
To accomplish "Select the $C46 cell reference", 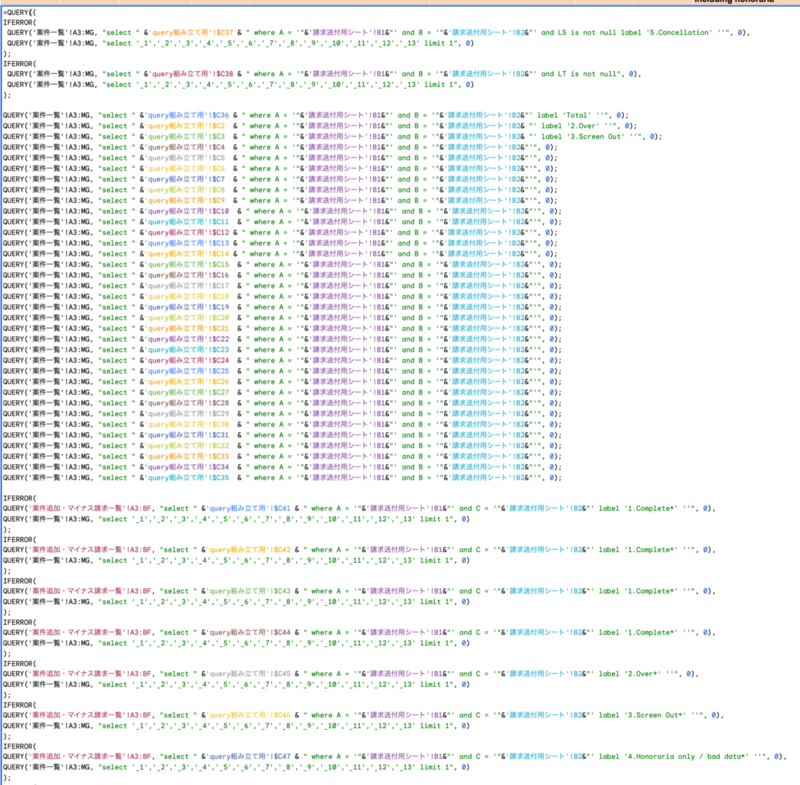I will pos(280,715).
